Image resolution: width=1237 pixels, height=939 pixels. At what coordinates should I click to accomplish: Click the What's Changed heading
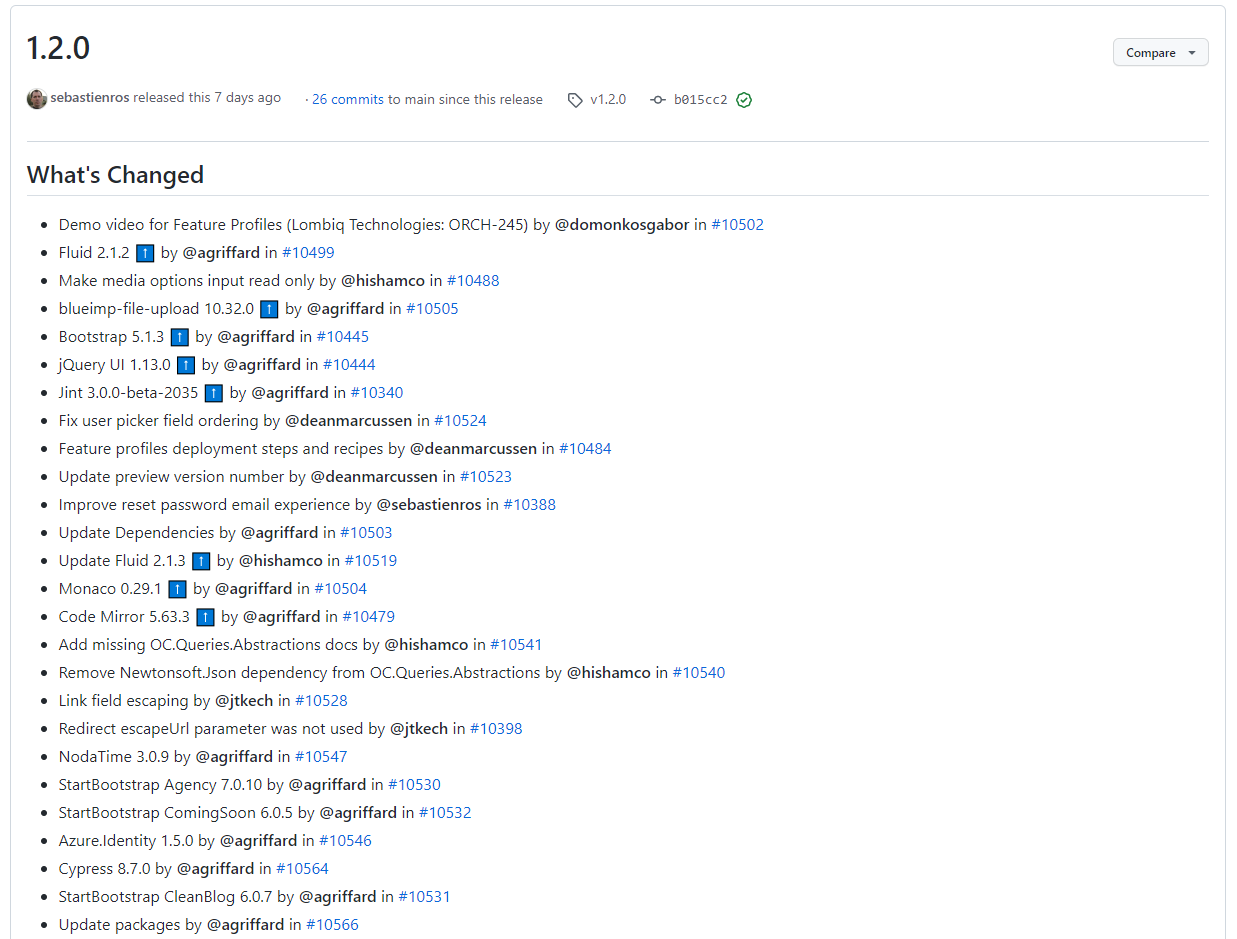pyautogui.click(x=115, y=175)
